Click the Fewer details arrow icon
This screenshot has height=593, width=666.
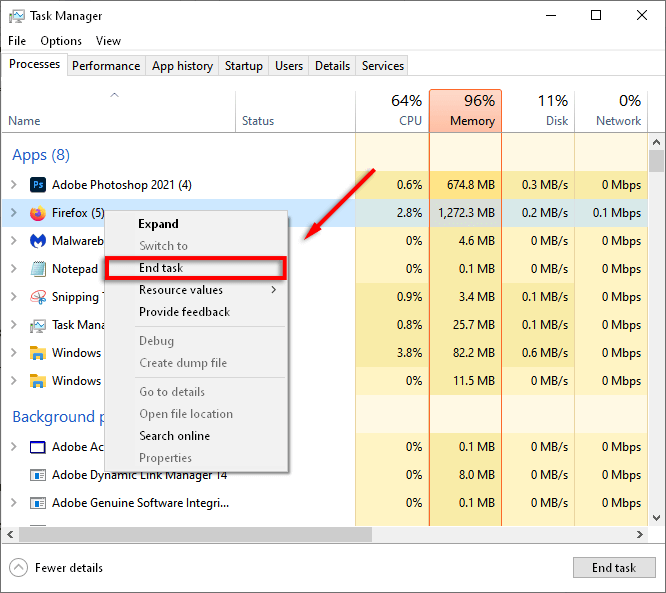tap(18, 568)
